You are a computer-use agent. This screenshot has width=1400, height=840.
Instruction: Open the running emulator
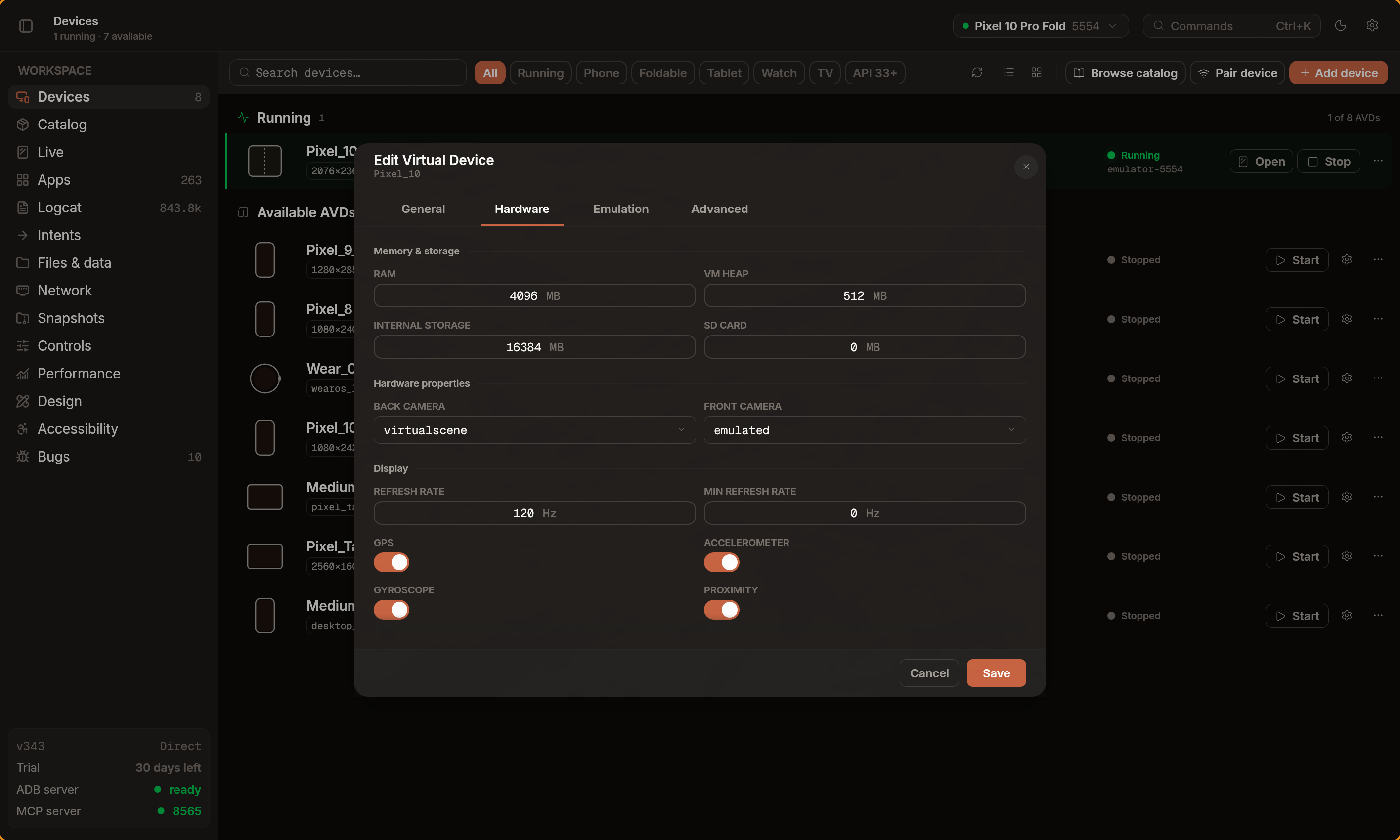tap(1261, 162)
